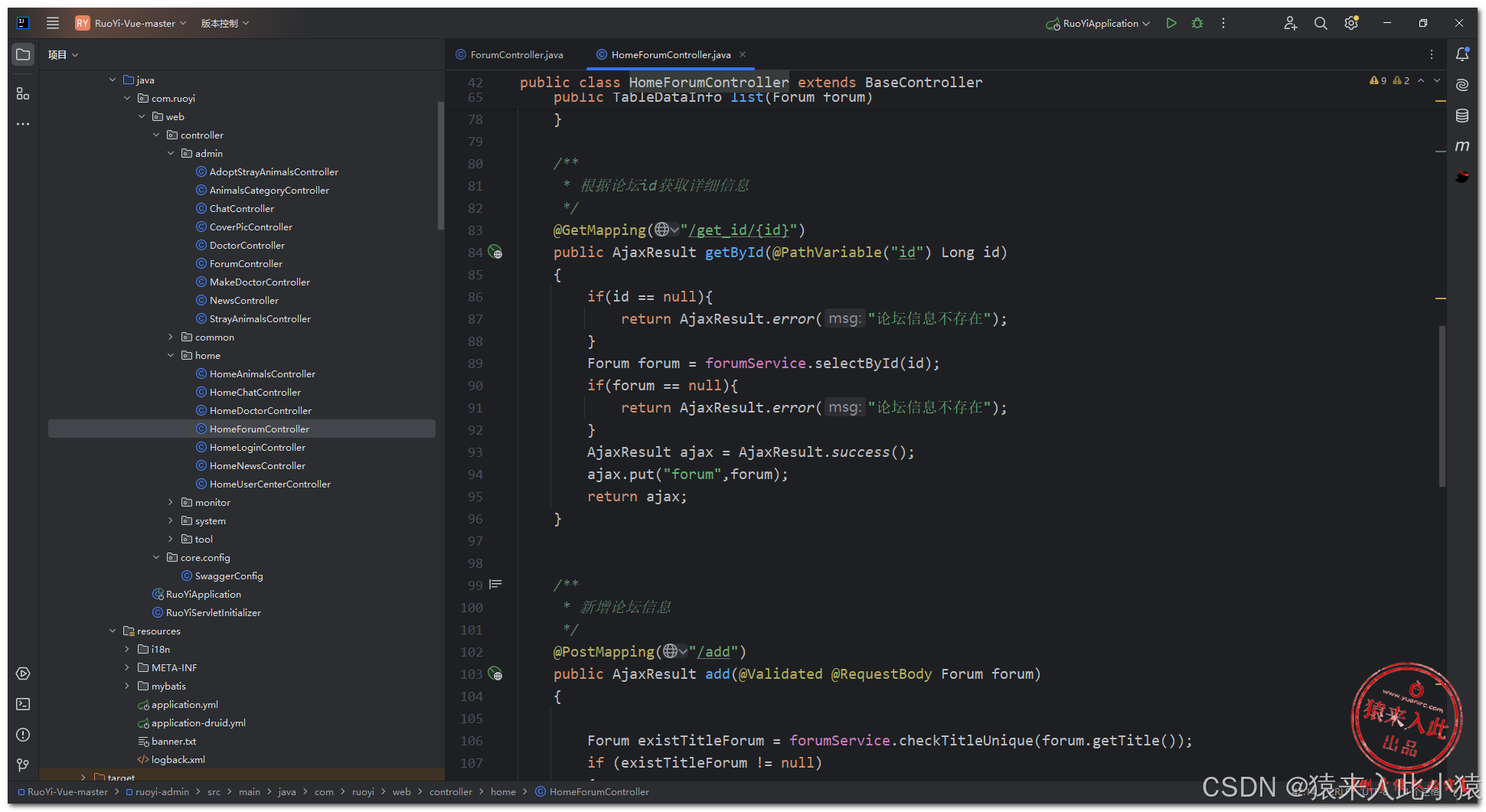
Task: Open the Code With Me icon
Action: [x=1291, y=23]
